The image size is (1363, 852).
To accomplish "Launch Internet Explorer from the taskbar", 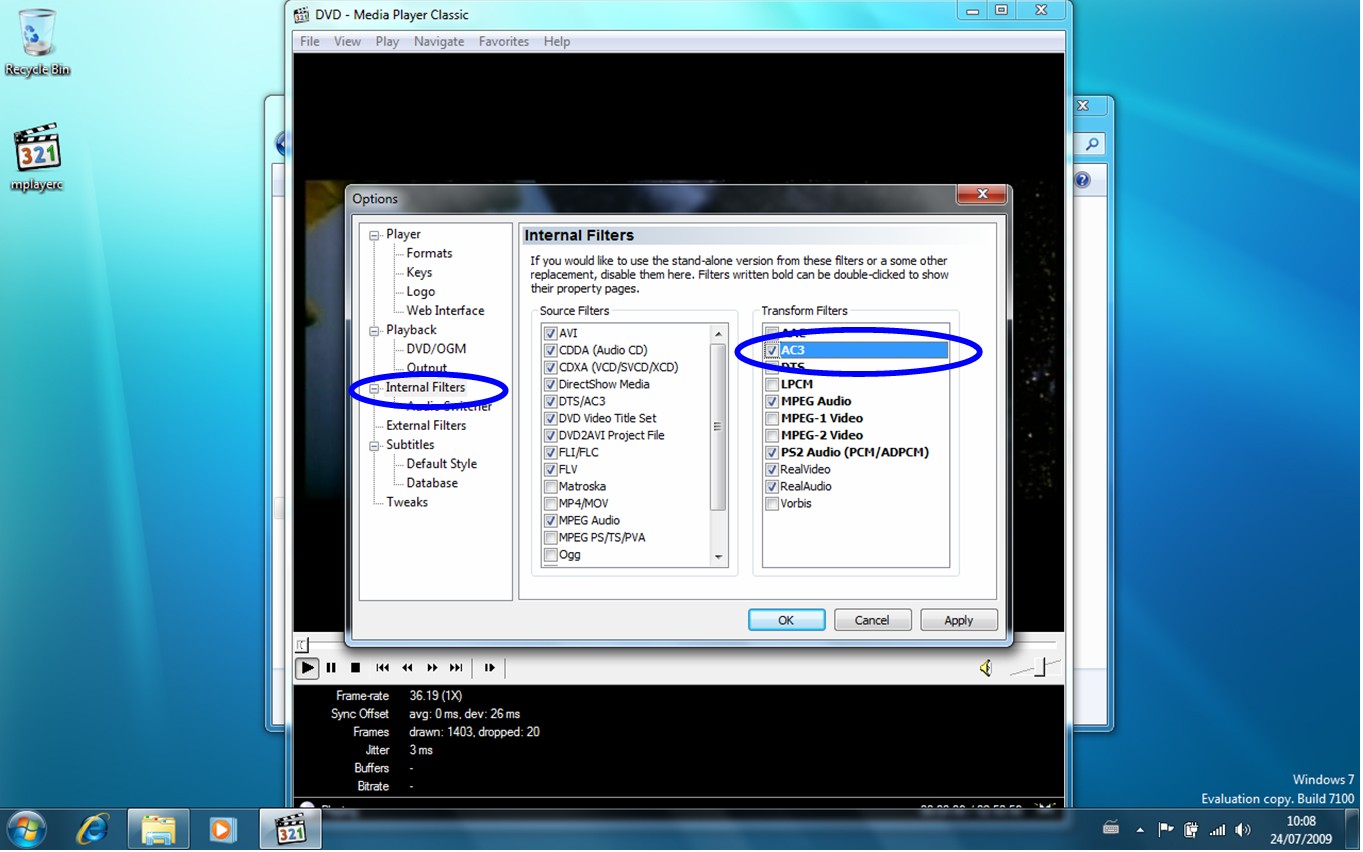I will pyautogui.click(x=94, y=830).
